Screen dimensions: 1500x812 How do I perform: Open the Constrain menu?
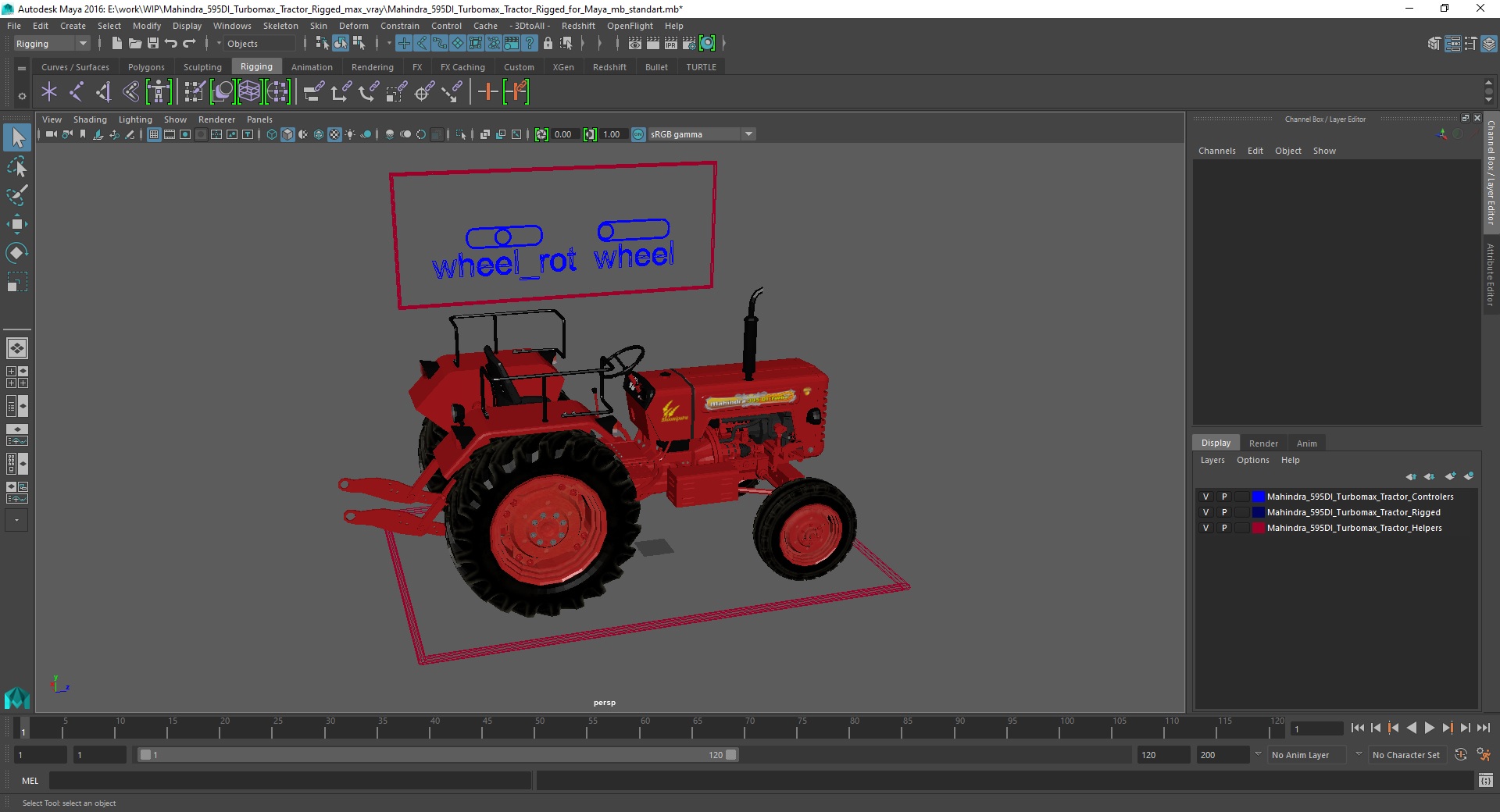(x=399, y=26)
